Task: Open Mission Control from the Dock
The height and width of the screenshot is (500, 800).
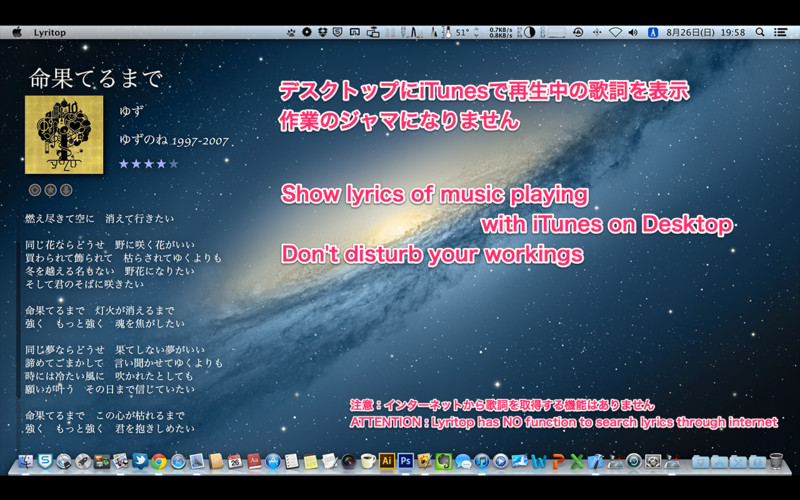Action: (102, 461)
